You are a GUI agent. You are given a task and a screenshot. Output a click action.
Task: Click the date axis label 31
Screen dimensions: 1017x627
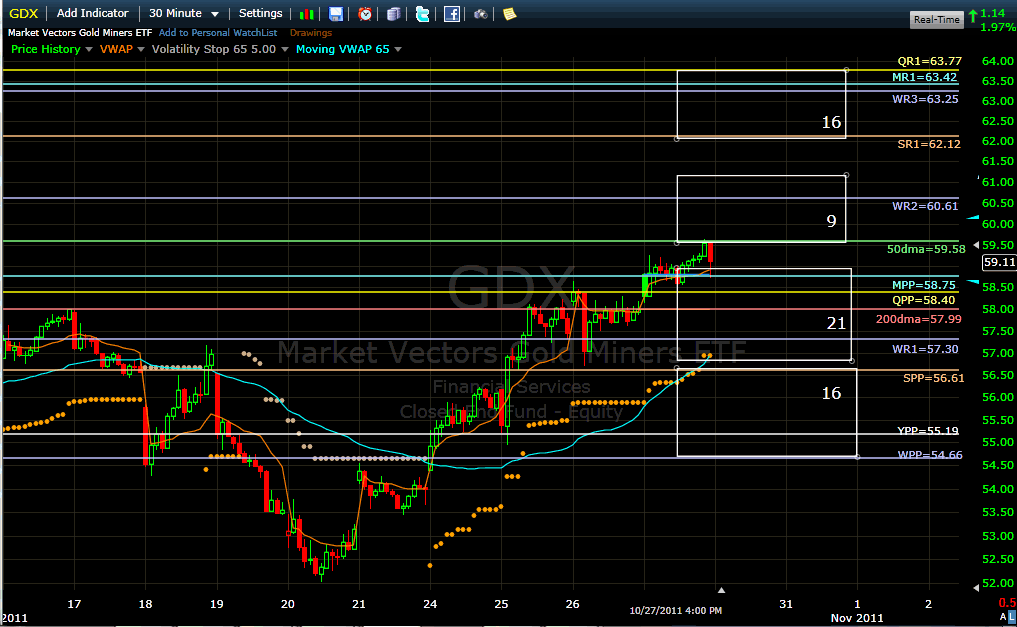[785, 604]
